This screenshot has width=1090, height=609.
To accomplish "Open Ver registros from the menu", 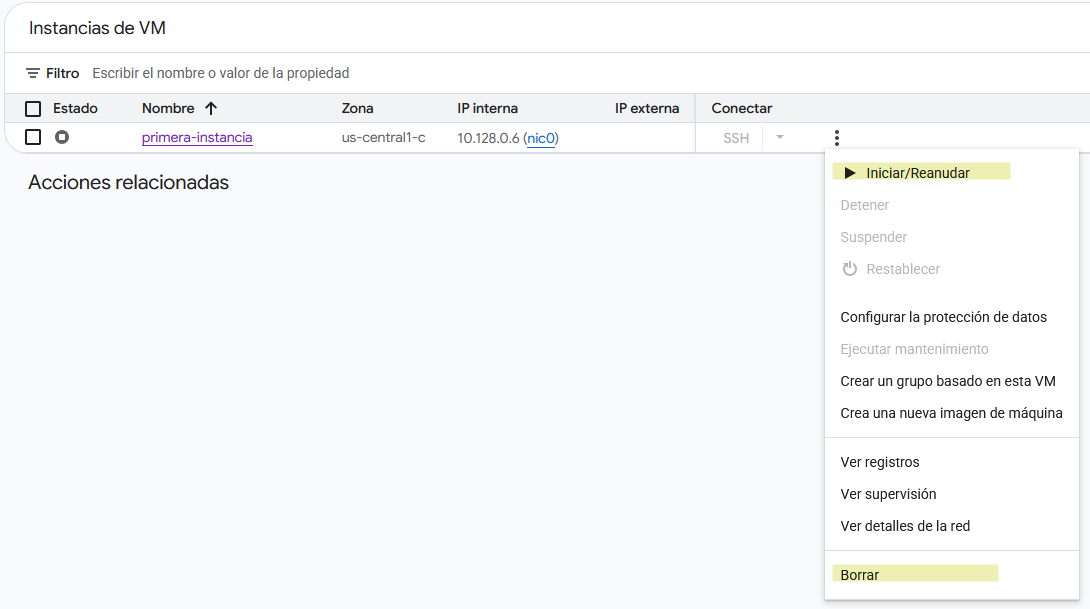I will point(880,462).
